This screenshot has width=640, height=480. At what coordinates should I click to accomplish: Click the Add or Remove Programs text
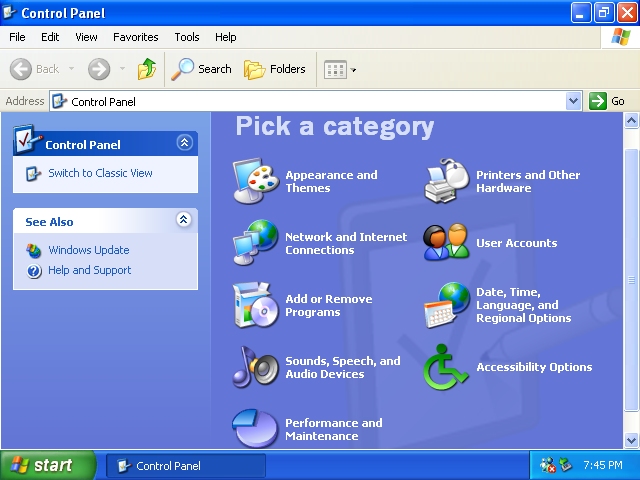pos(329,305)
